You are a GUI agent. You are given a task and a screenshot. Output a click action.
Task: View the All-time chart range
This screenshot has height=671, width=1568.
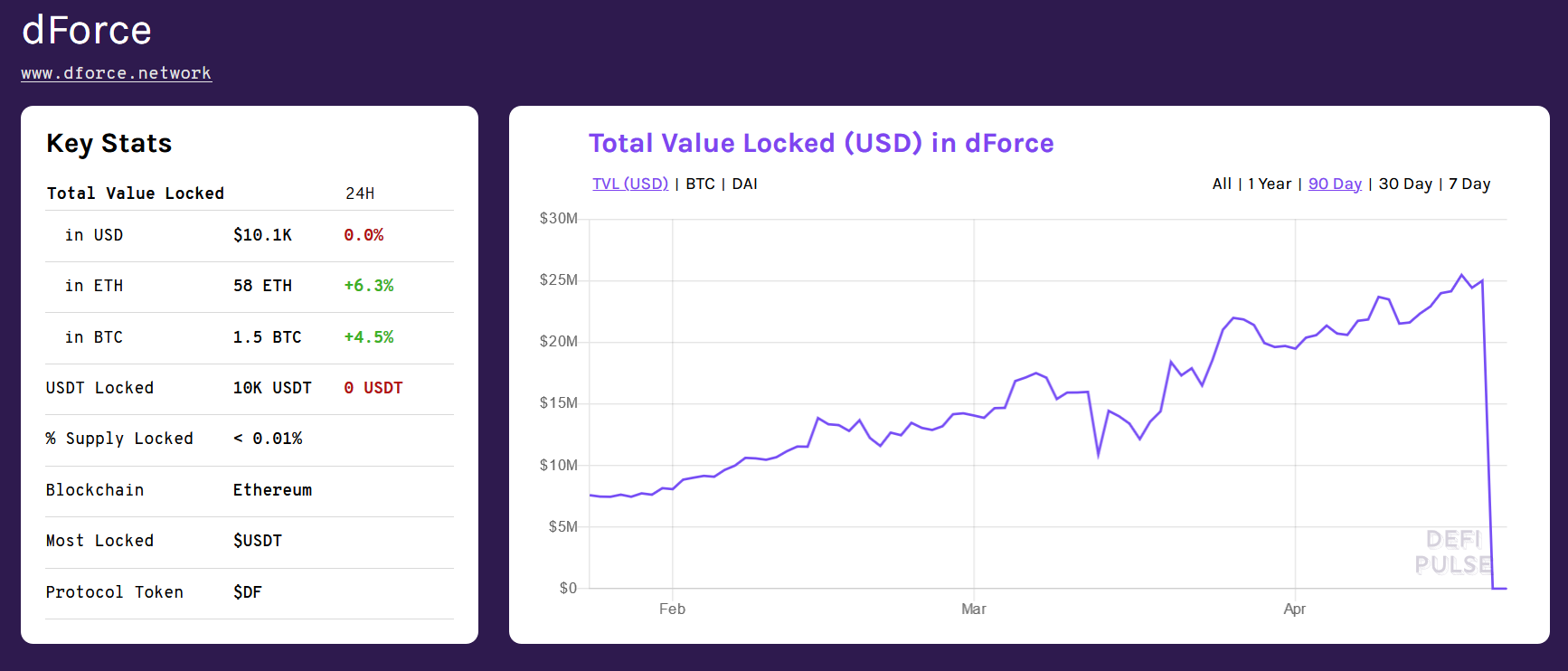click(1222, 183)
